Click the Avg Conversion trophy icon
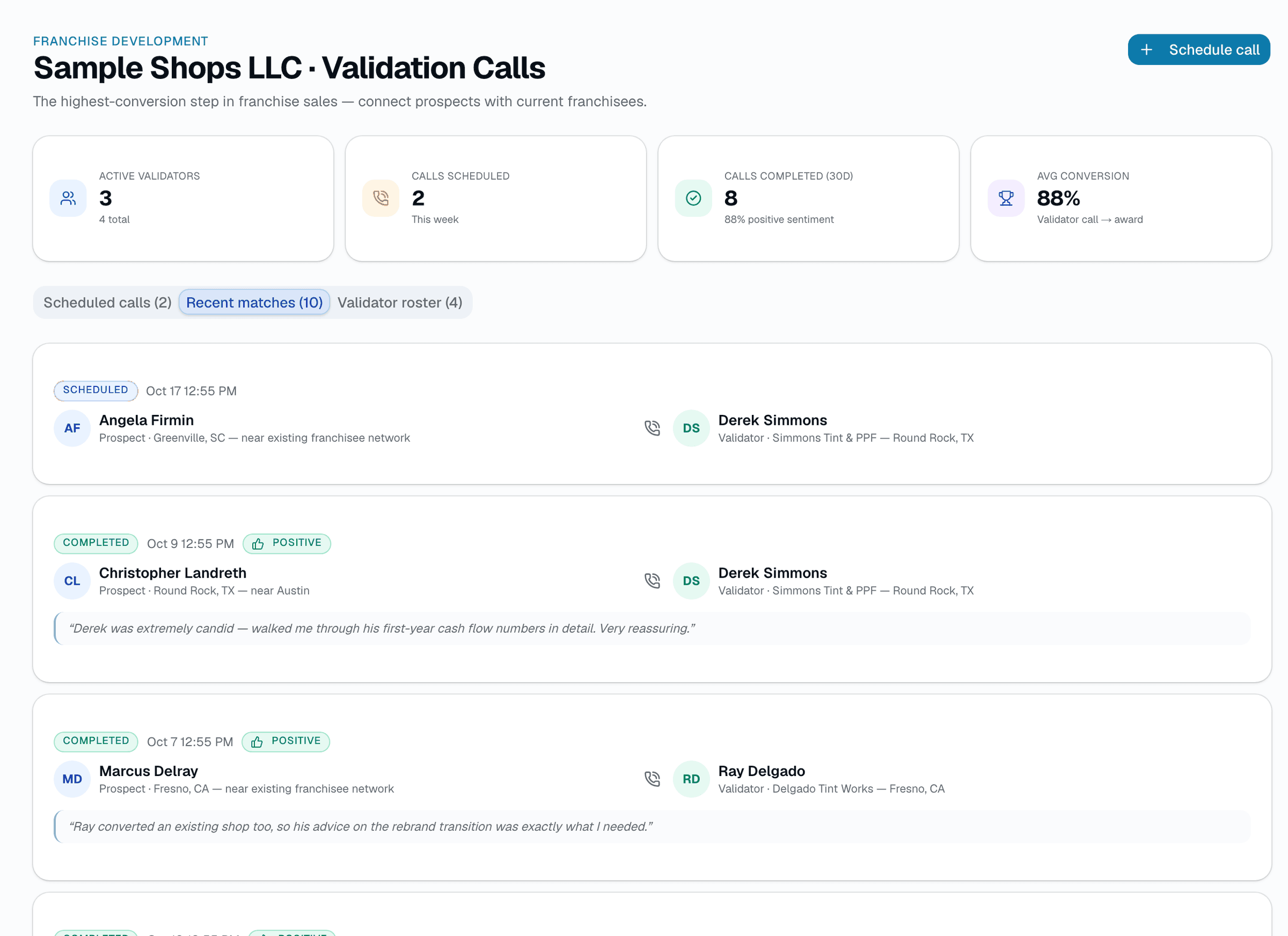 (1006, 198)
